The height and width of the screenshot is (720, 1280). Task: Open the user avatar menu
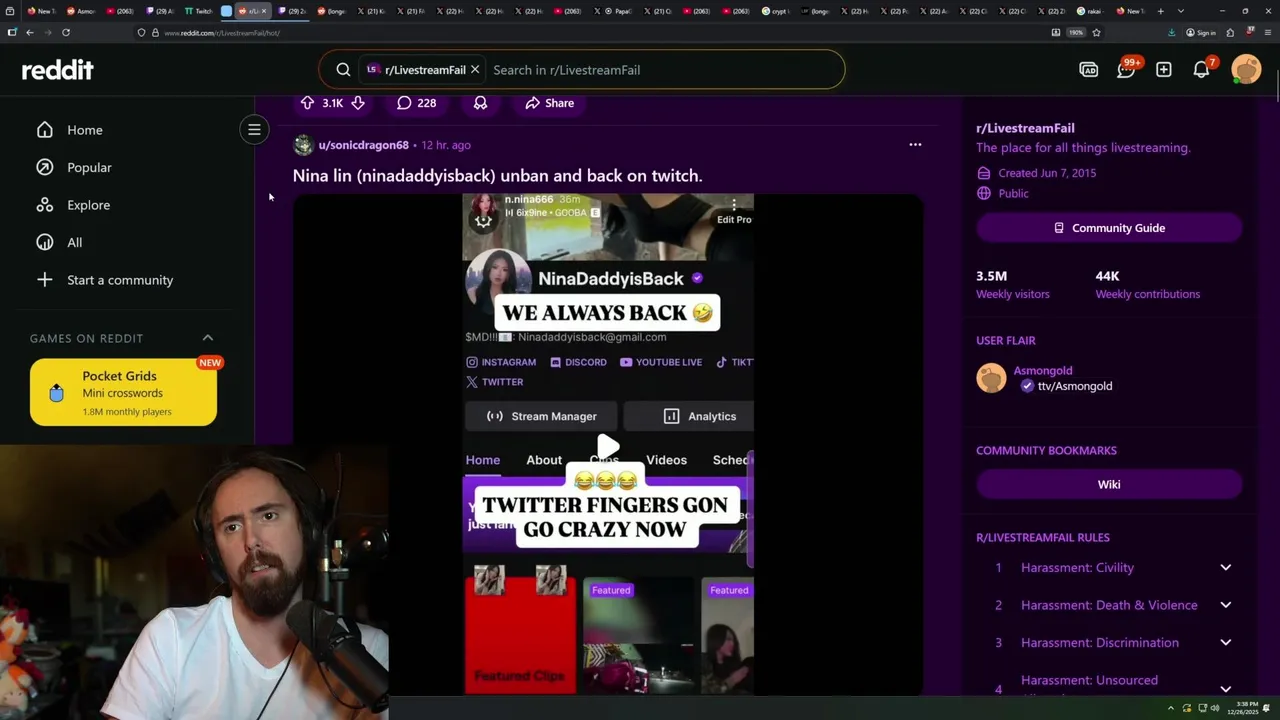click(x=1246, y=69)
